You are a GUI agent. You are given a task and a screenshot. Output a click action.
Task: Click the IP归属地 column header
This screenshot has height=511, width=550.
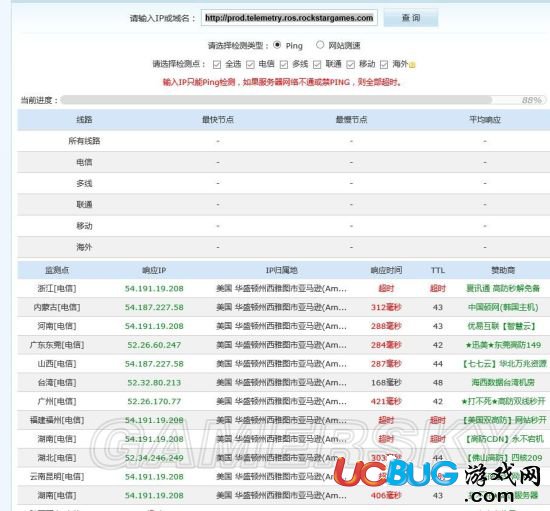pyautogui.click(x=282, y=270)
